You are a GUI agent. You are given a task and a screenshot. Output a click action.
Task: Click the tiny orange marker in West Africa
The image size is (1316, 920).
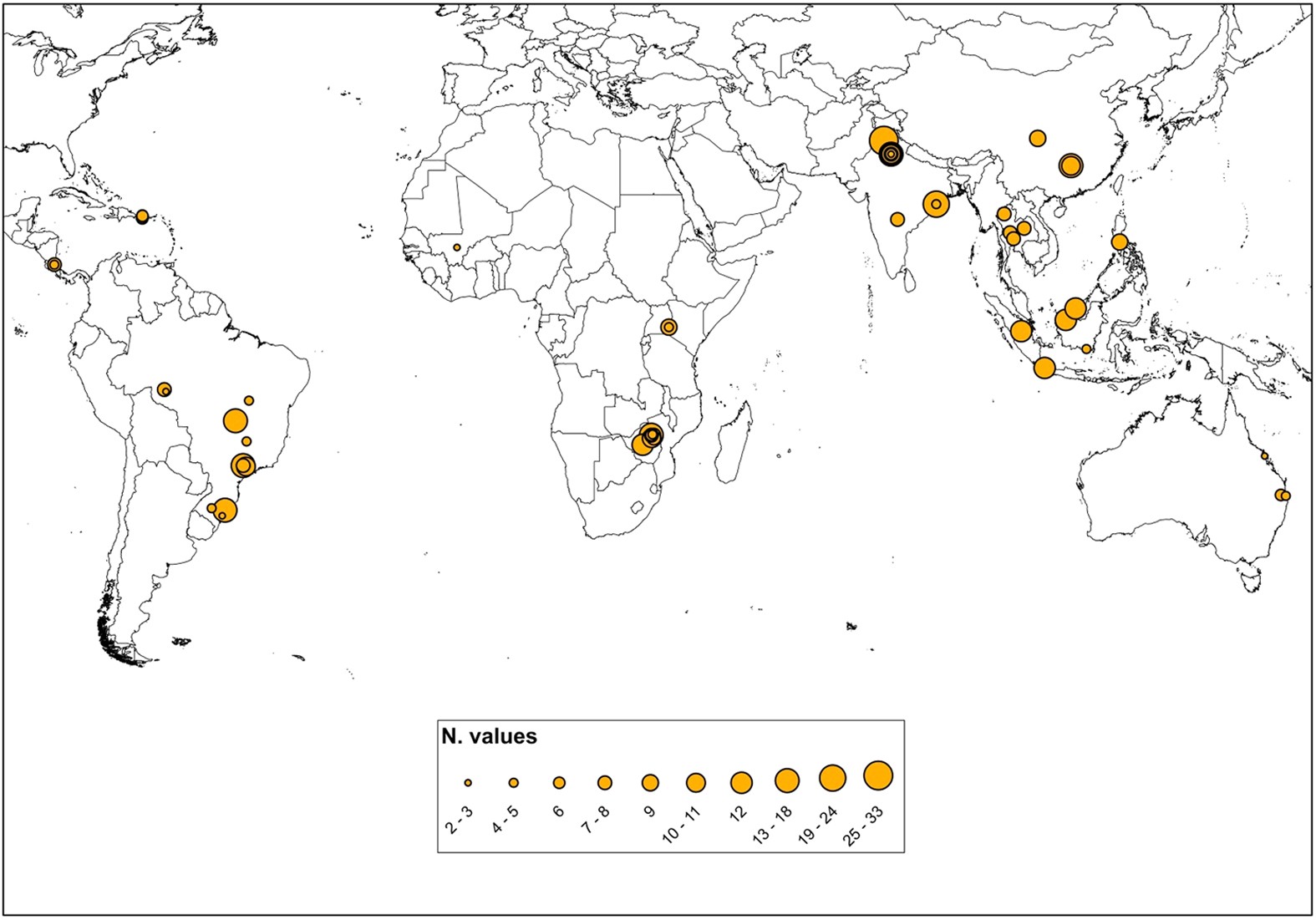[457, 247]
